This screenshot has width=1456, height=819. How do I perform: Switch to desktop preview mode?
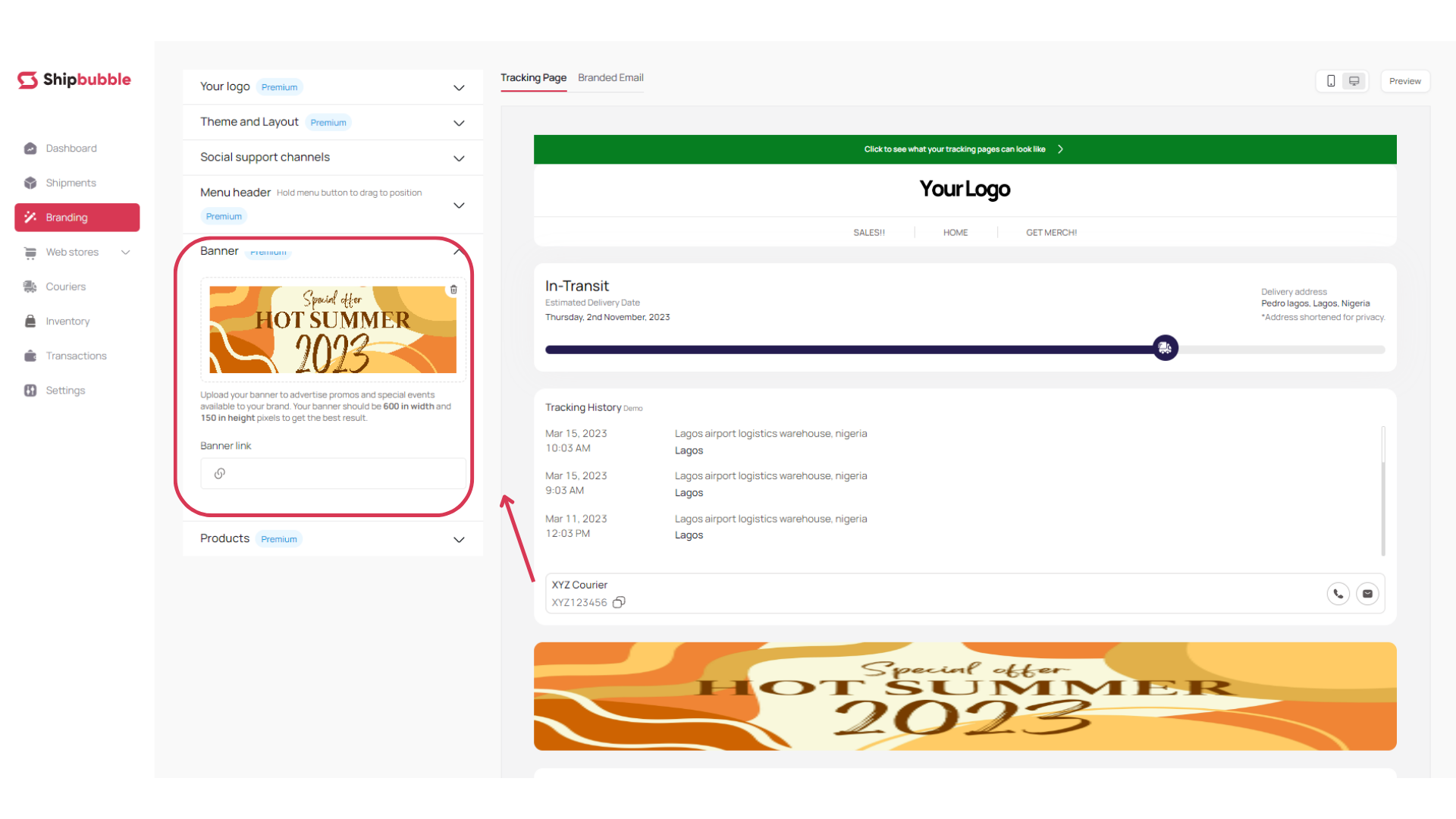(x=1354, y=81)
